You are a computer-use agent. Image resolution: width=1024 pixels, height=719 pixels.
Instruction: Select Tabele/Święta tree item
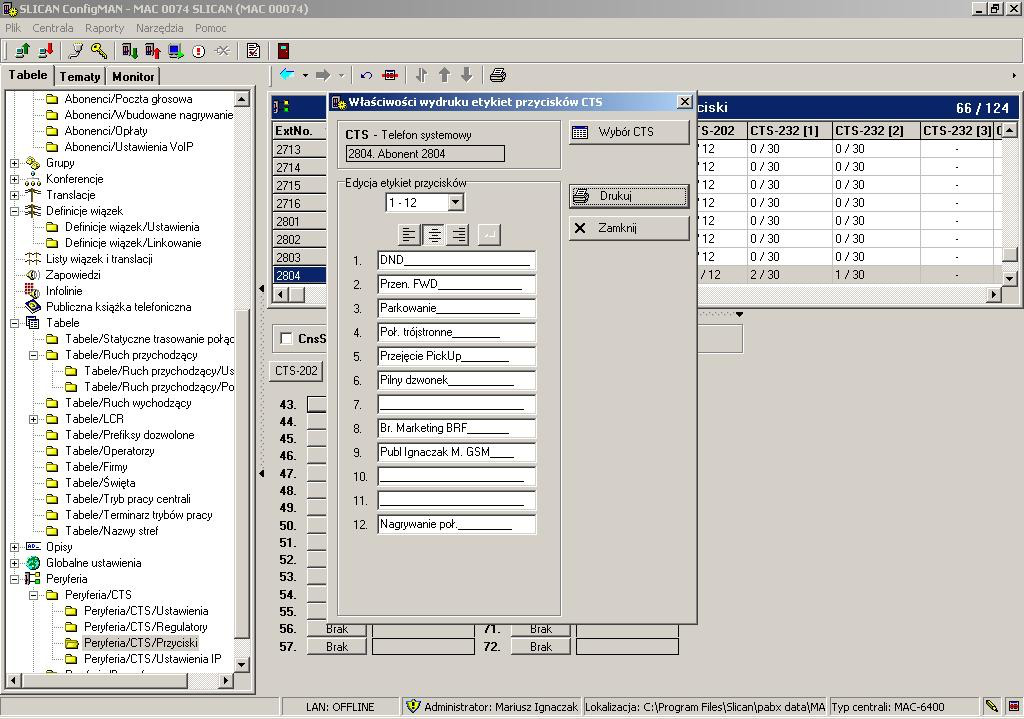[x=100, y=483]
